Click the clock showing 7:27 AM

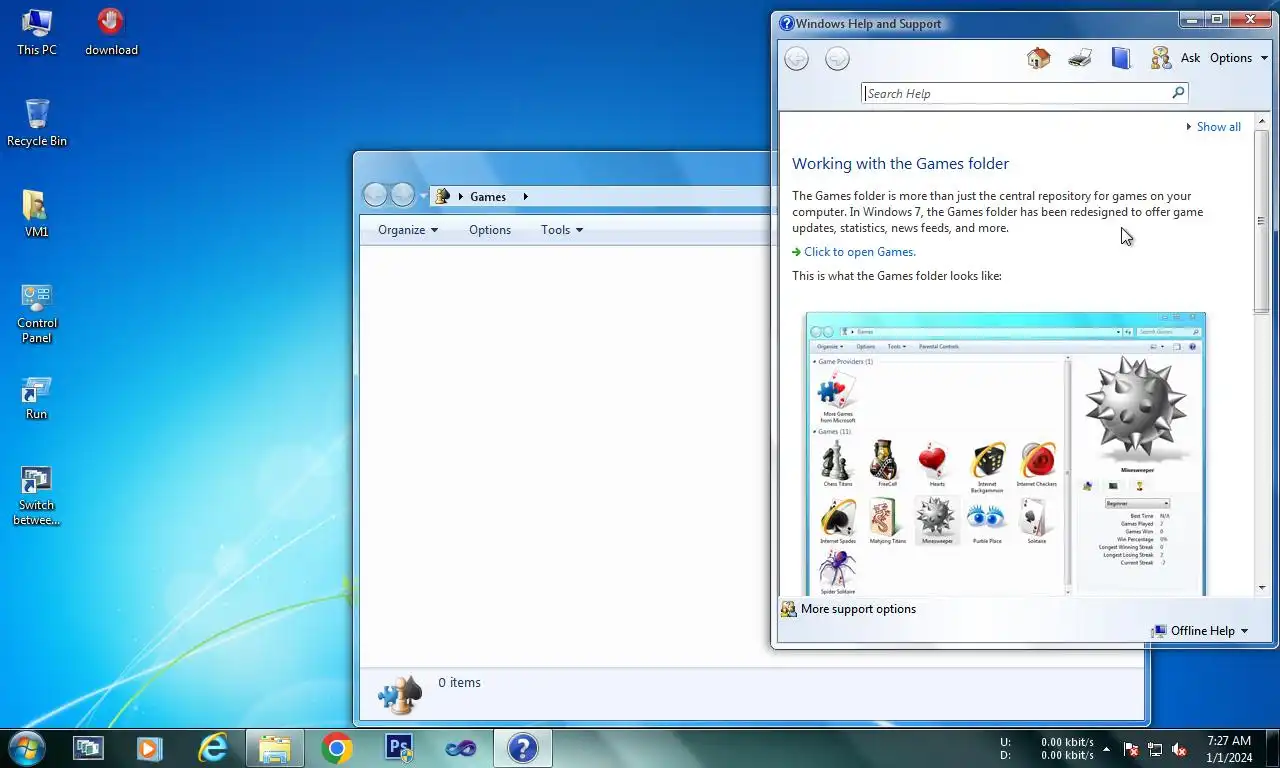pyautogui.click(x=1229, y=741)
